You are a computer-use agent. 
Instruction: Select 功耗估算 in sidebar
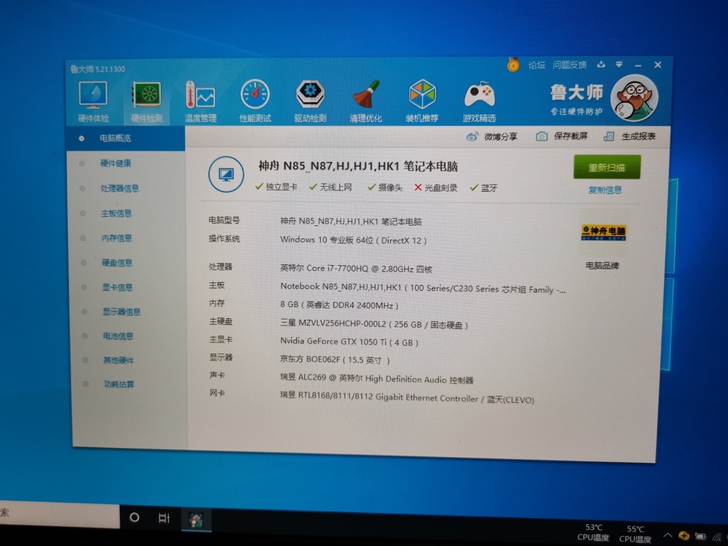119,384
